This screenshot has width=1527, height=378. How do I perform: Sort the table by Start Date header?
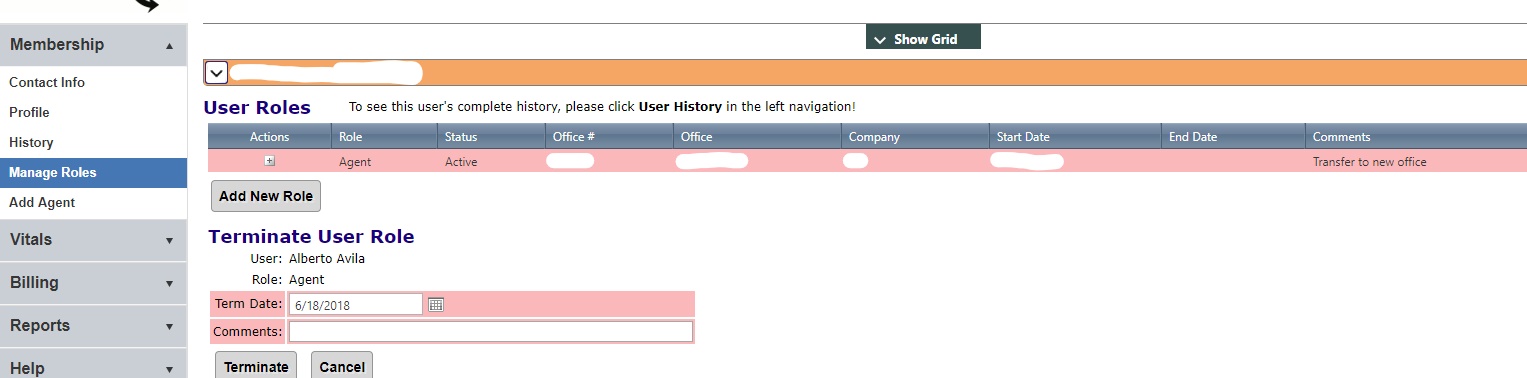[1023, 137]
